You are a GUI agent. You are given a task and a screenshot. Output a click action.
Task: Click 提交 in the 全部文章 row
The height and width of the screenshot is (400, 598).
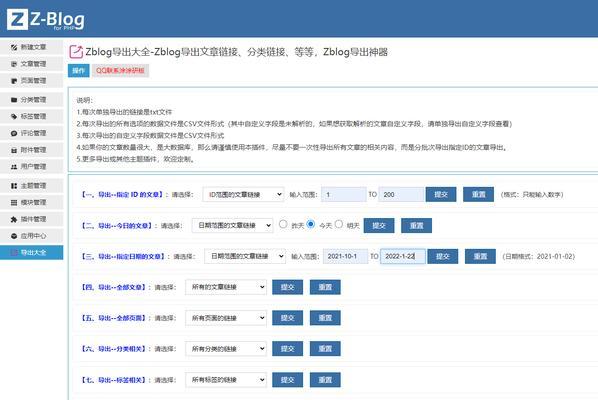(x=288, y=287)
